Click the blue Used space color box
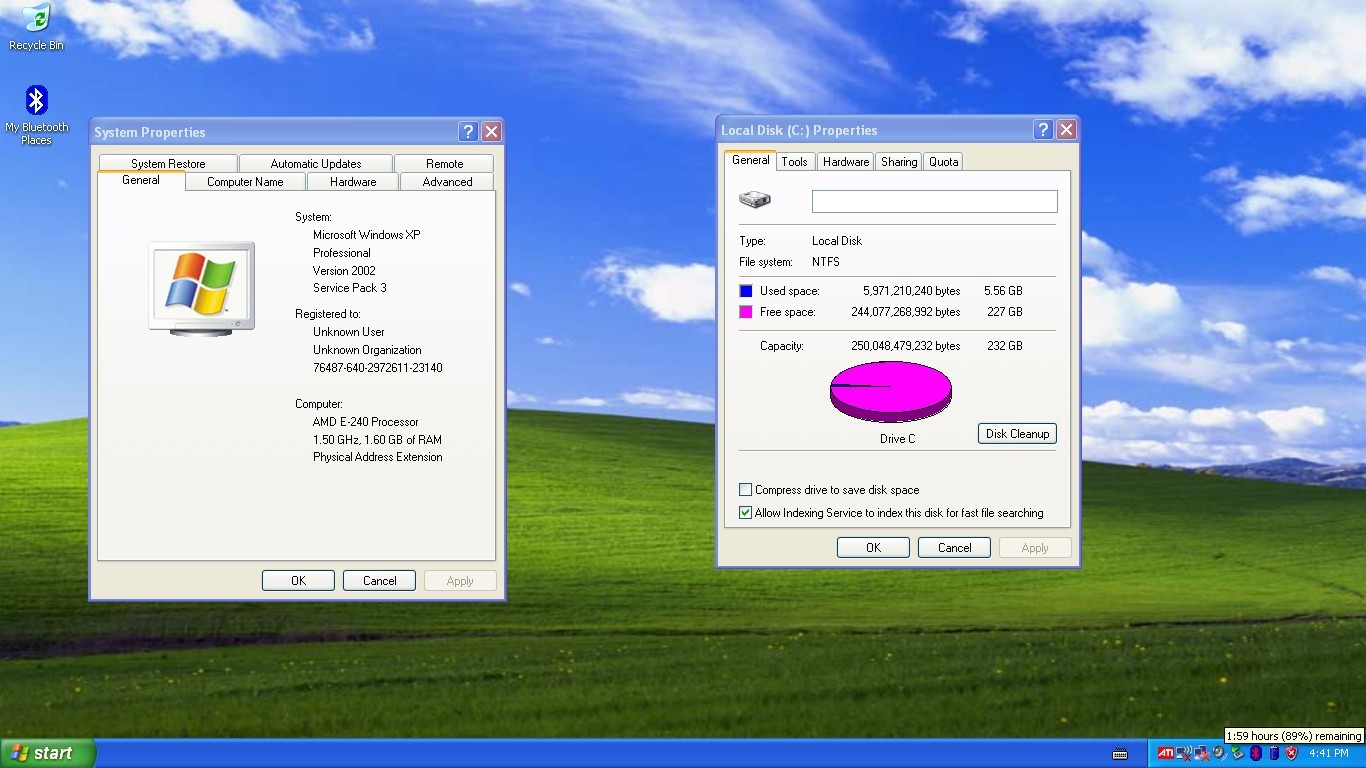The width and height of the screenshot is (1366, 768). coord(745,291)
